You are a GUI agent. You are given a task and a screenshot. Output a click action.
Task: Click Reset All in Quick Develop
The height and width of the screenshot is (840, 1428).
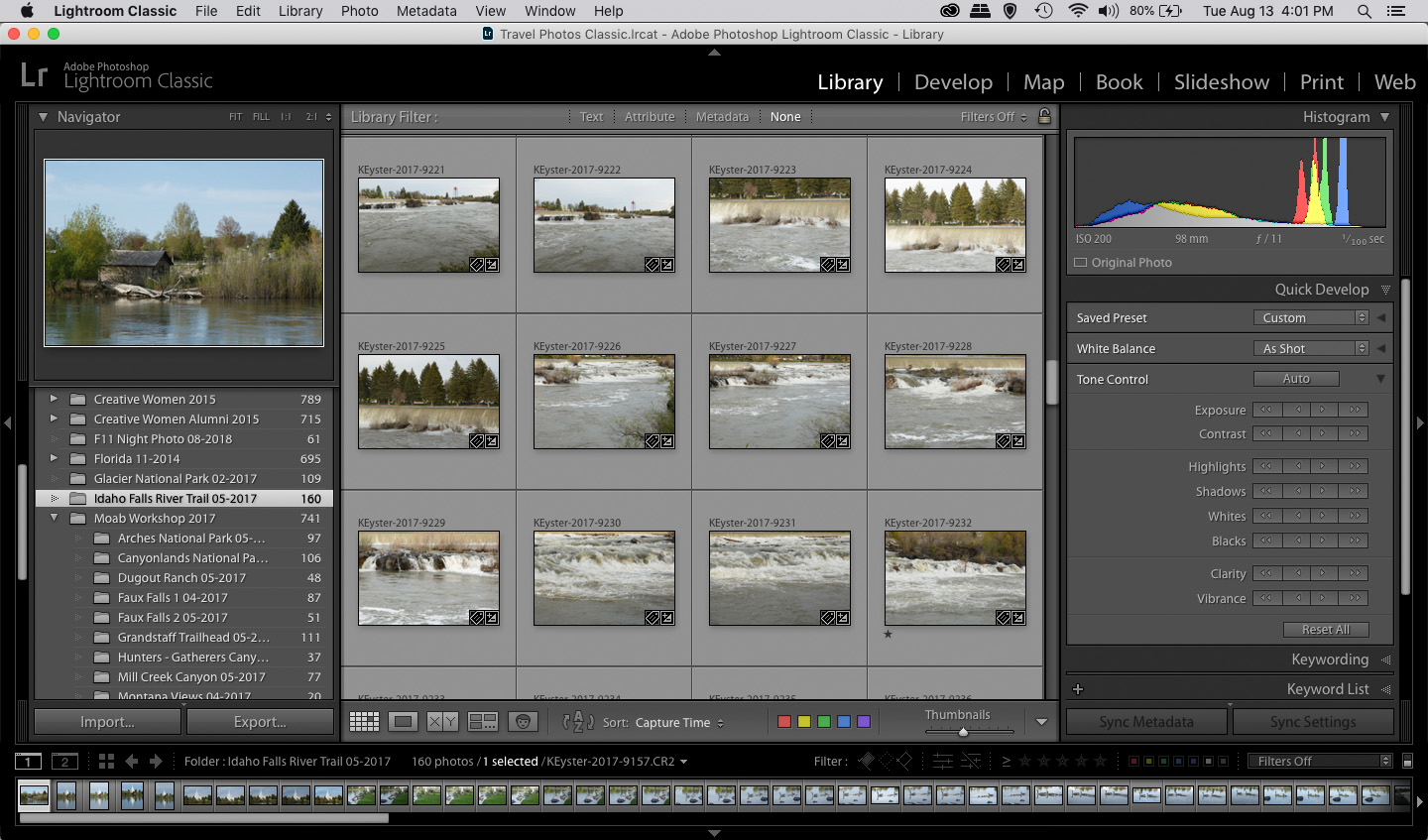[x=1326, y=628]
